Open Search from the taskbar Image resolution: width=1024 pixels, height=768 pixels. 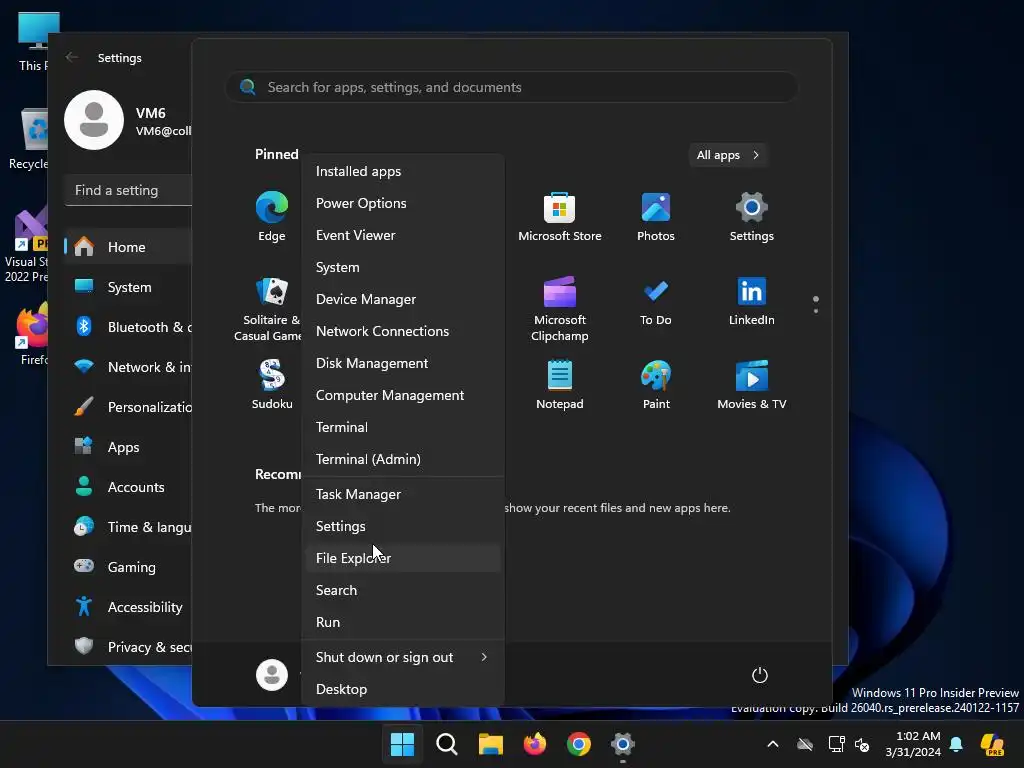pyautogui.click(x=447, y=744)
